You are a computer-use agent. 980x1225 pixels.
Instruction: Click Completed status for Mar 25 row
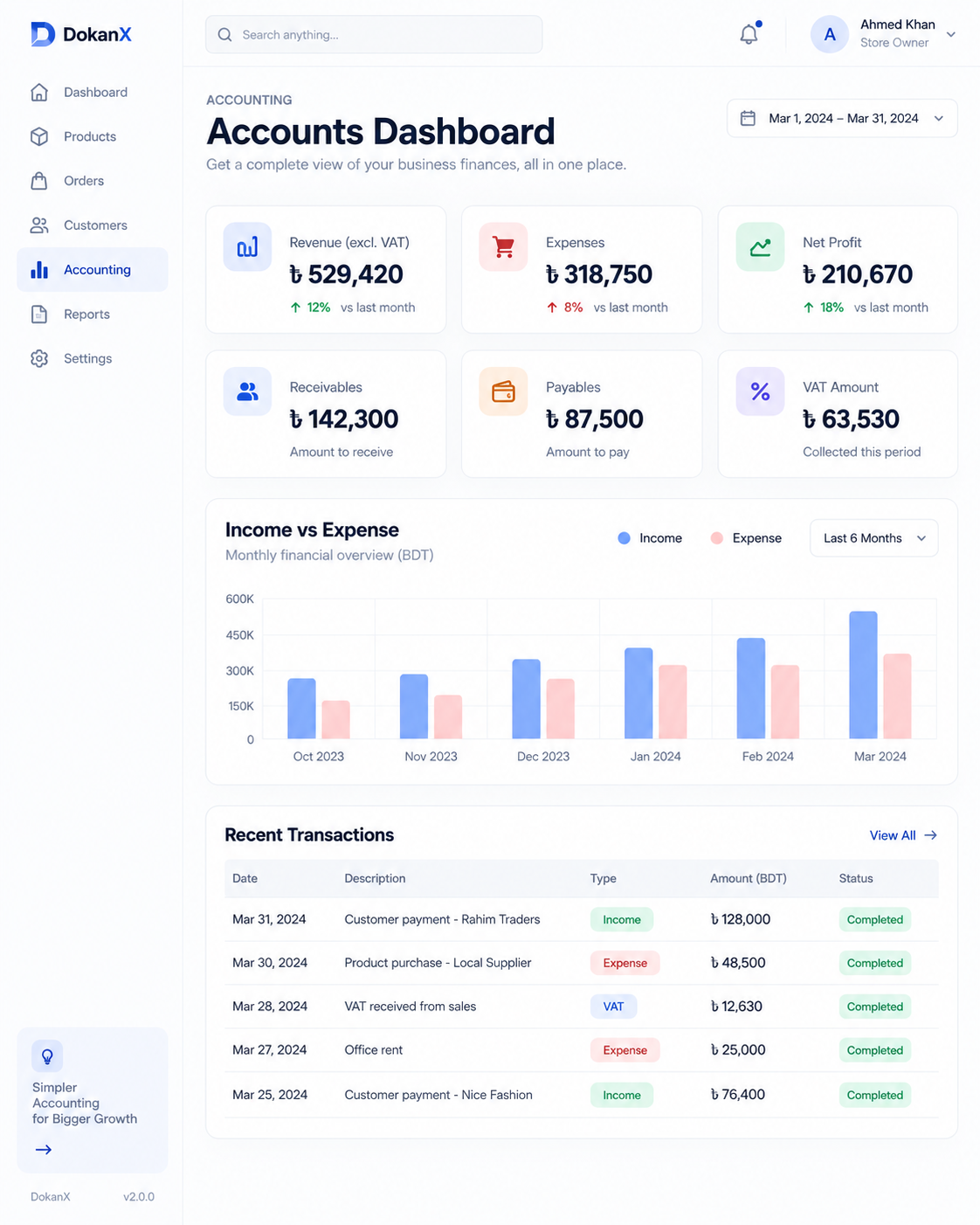pos(874,1095)
